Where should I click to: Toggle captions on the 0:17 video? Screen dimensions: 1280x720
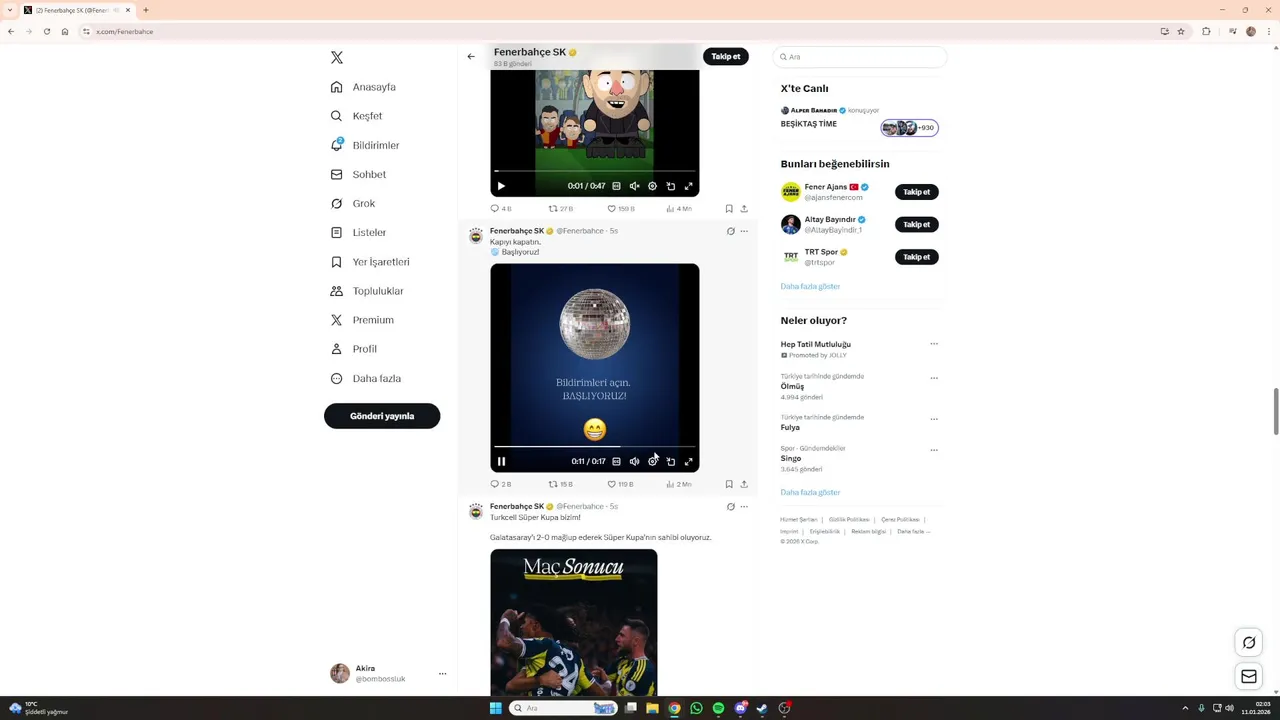(x=616, y=461)
